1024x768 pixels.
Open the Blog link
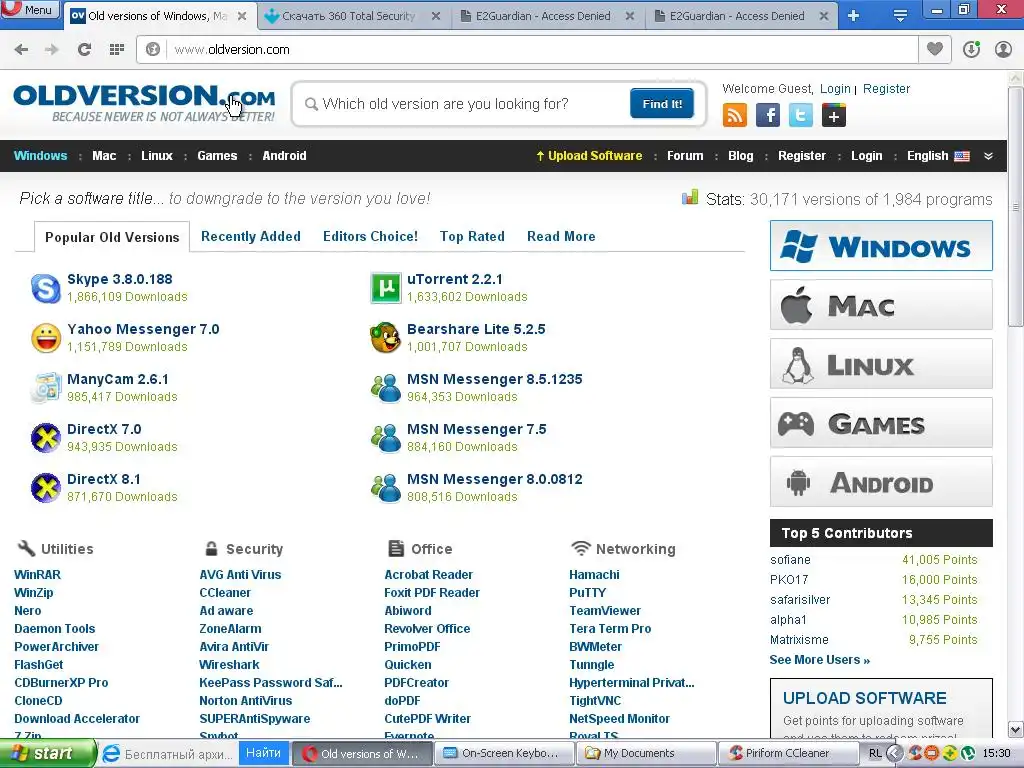pos(741,156)
